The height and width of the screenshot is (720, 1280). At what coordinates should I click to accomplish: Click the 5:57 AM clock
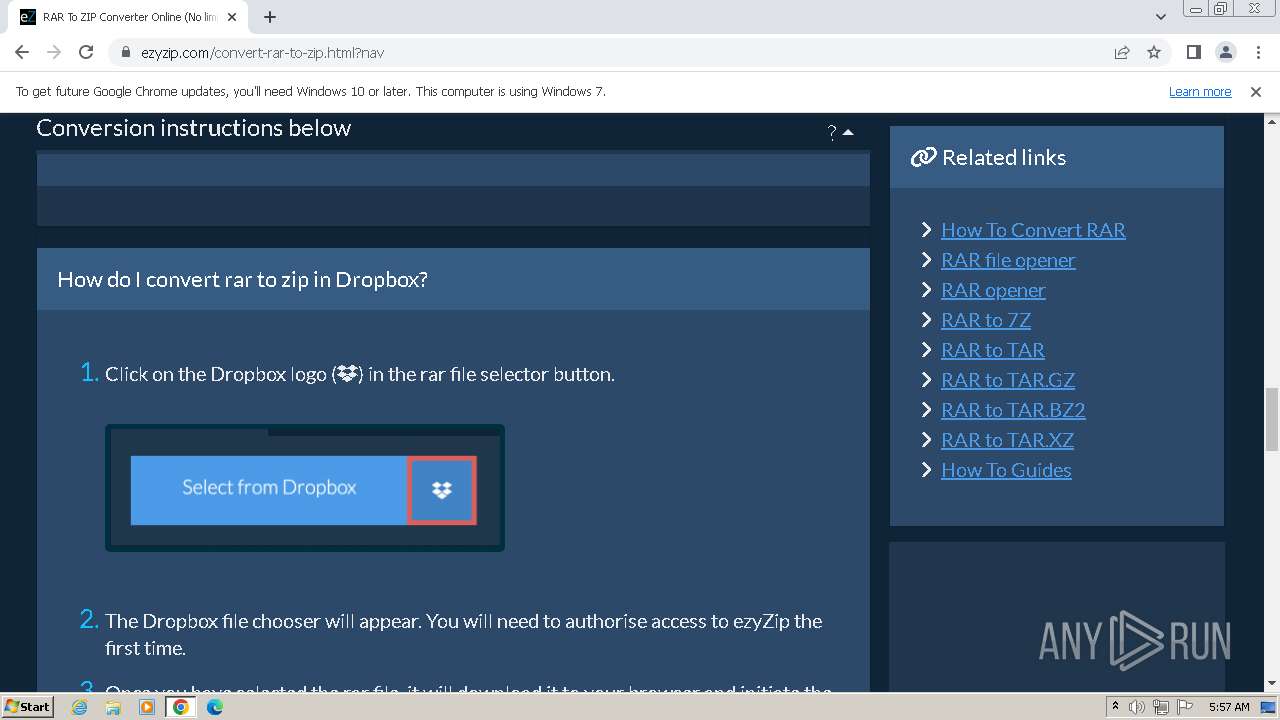pyautogui.click(x=1229, y=706)
